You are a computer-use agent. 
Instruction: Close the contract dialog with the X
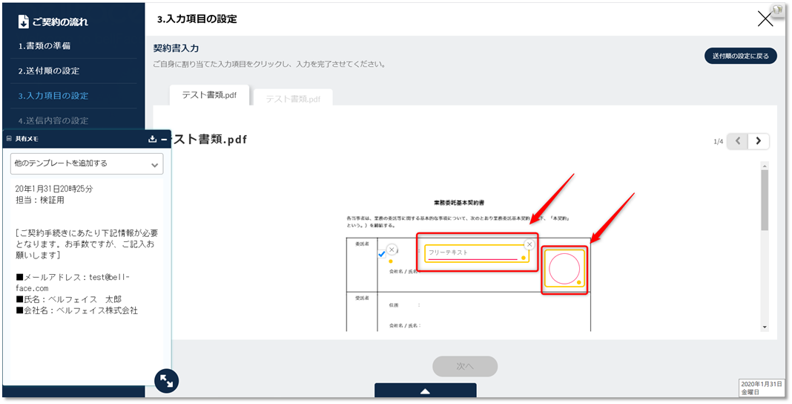(x=766, y=18)
